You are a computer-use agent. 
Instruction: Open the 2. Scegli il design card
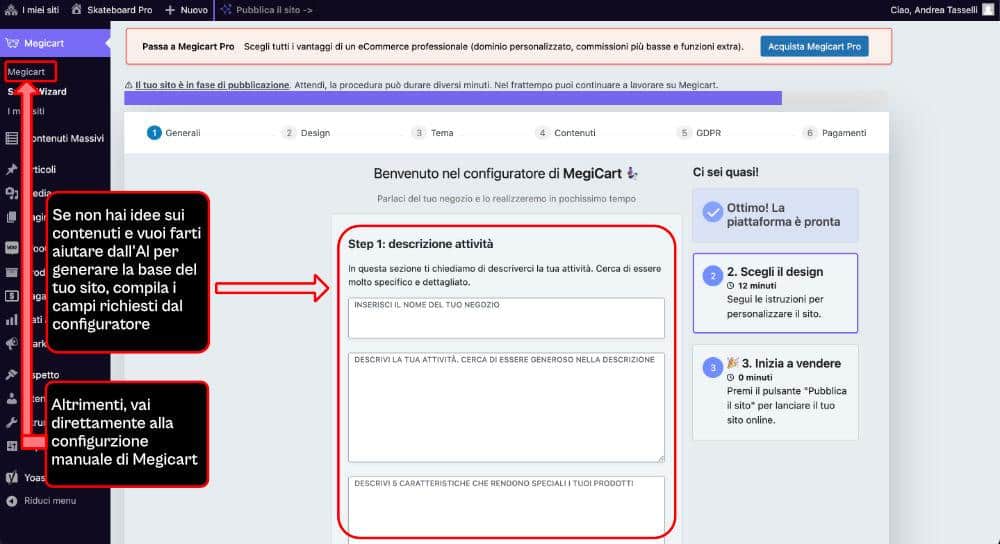(775, 293)
